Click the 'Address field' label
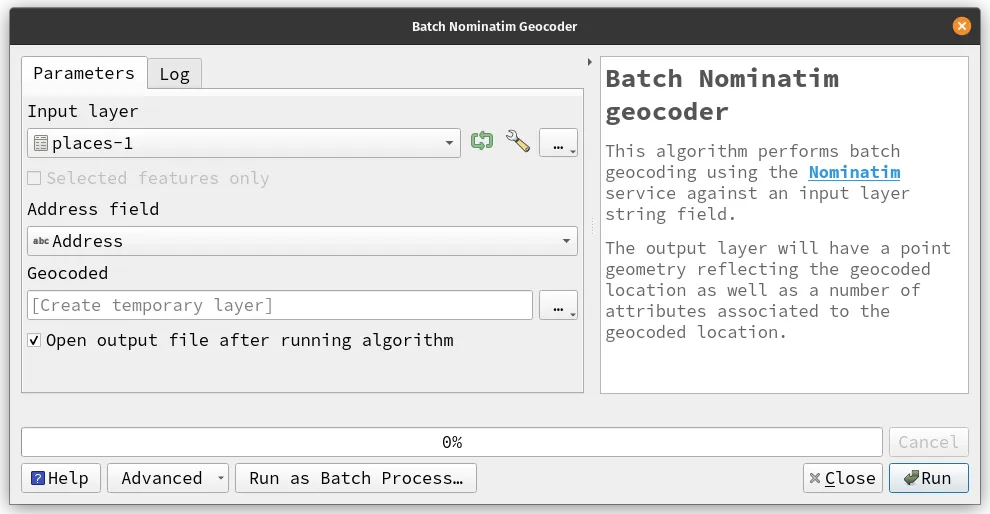 93,209
